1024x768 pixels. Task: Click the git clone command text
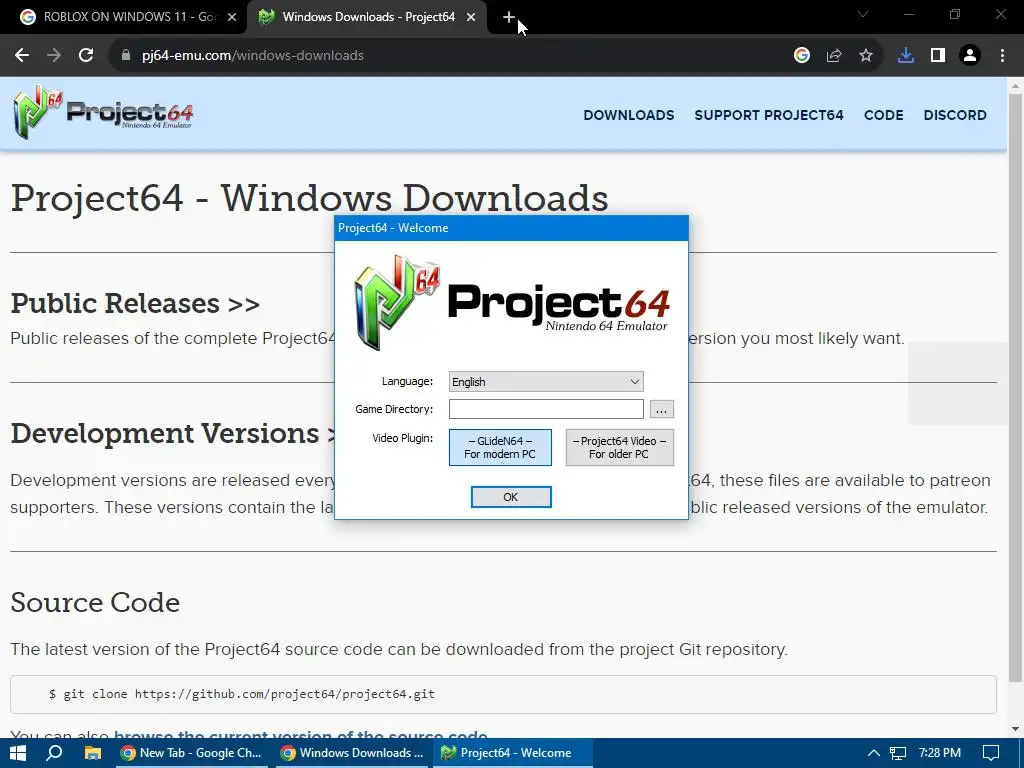[x=242, y=694]
